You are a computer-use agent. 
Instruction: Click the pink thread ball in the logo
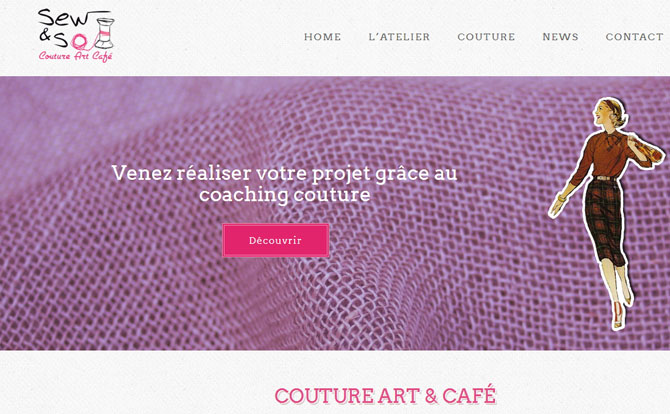[x=79, y=41]
